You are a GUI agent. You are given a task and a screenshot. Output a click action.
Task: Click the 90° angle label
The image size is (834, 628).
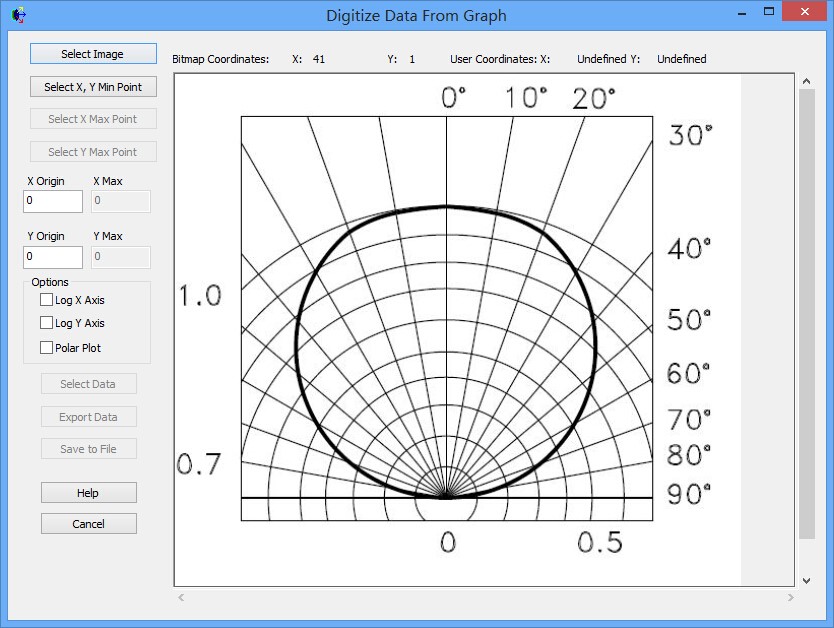pyautogui.click(x=689, y=495)
